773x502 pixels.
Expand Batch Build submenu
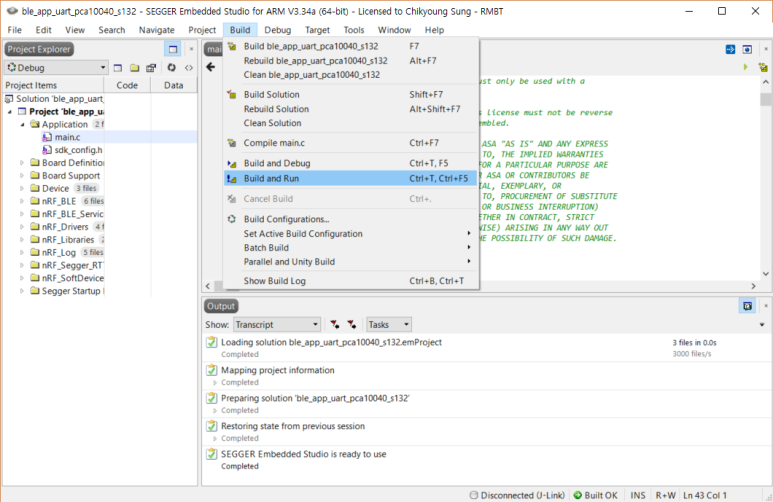[x=351, y=248]
